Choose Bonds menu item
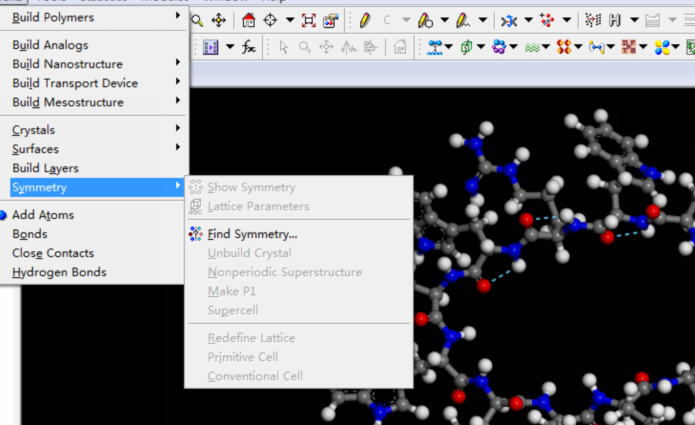695x425 pixels. pos(92,234)
